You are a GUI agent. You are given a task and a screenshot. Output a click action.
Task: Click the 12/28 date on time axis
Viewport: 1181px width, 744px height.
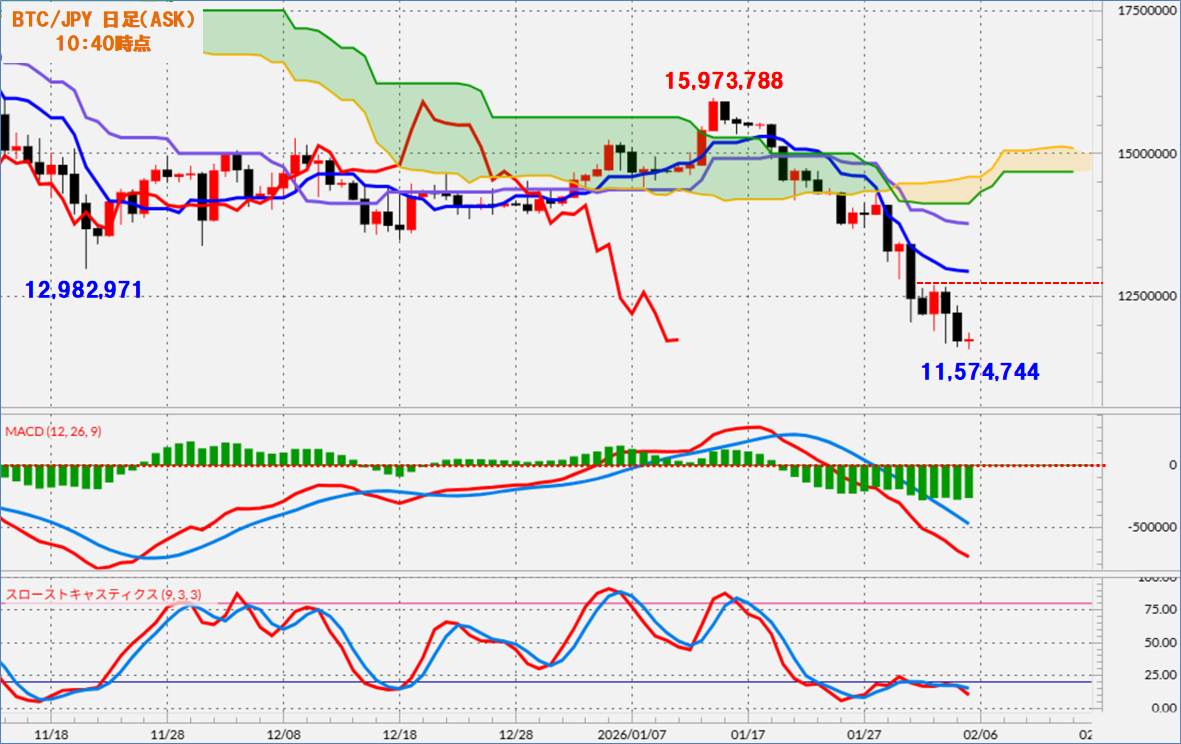pos(516,733)
